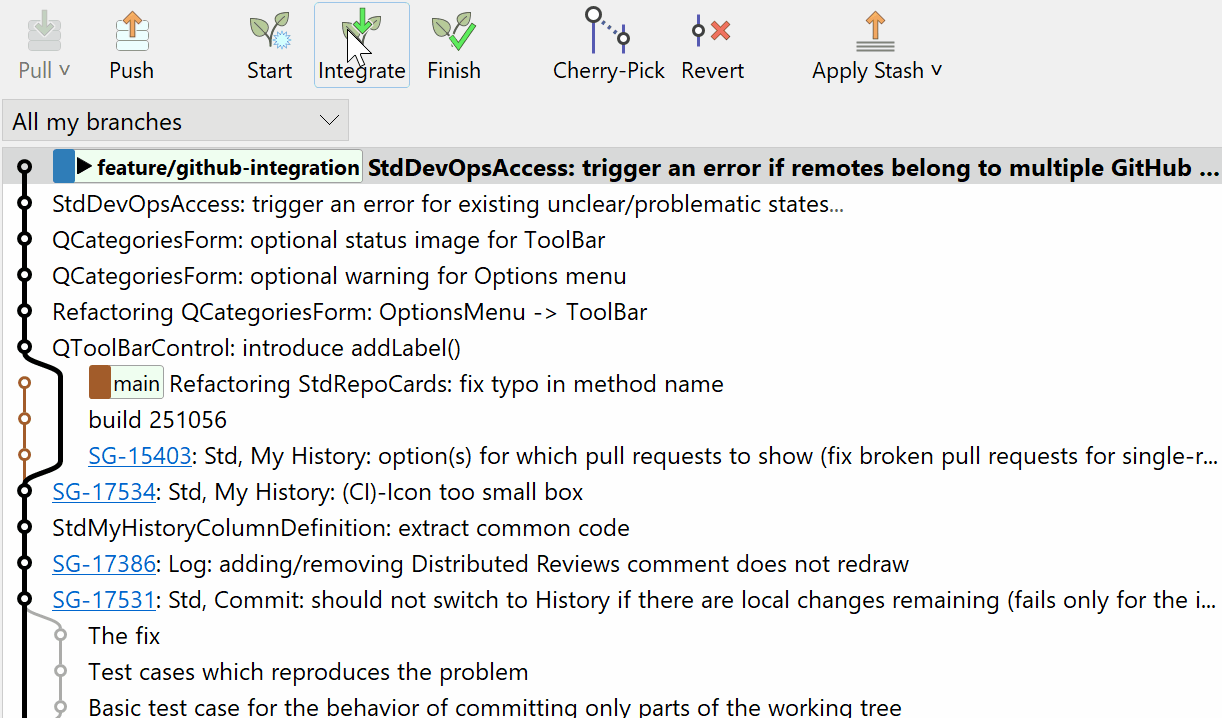This screenshot has width=1222, height=718.
Task: Select the Start feature icon
Action: [269, 32]
